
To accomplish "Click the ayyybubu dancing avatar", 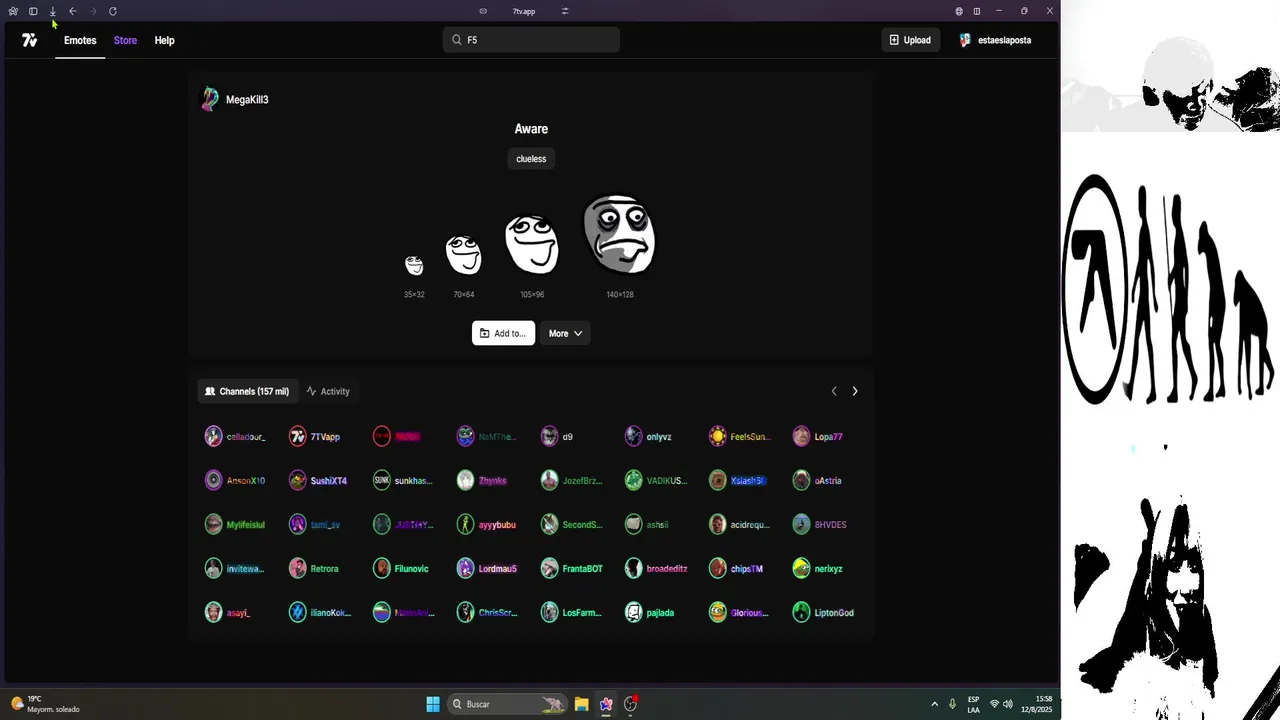I will tap(465, 524).
